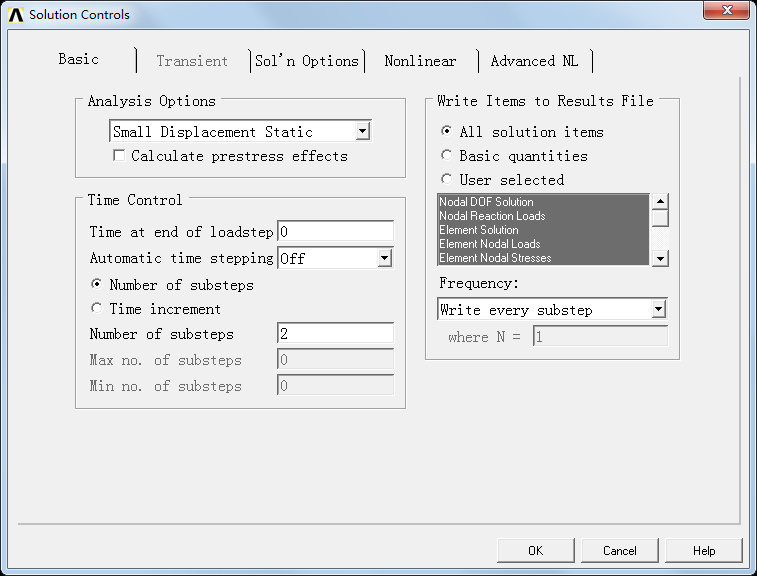Image resolution: width=757 pixels, height=576 pixels.
Task: Switch to the Sol'n Options tab
Action: (306, 61)
